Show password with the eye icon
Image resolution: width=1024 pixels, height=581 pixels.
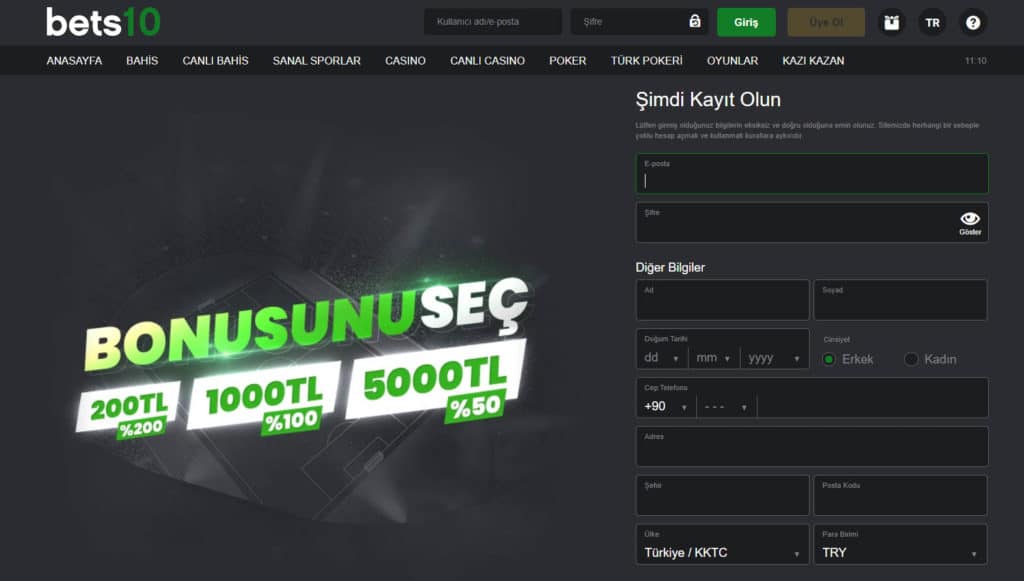pyautogui.click(x=970, y=223)
